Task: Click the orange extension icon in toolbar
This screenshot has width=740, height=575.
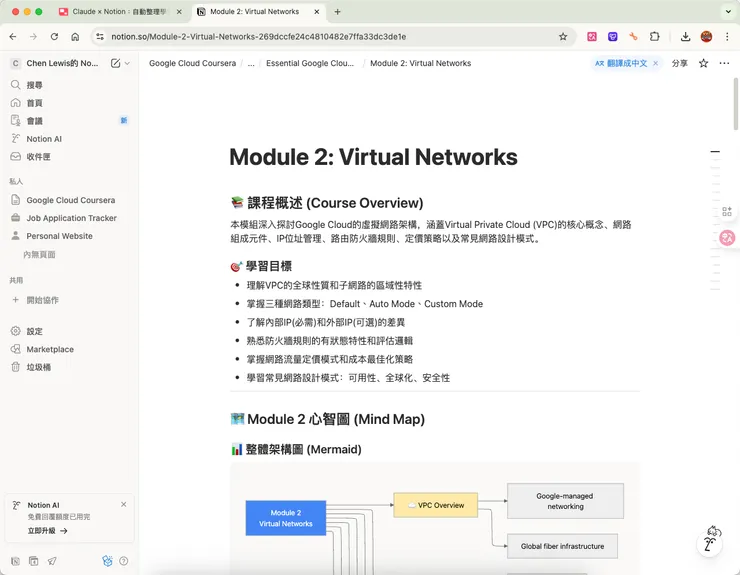Action: click(633, 36)
